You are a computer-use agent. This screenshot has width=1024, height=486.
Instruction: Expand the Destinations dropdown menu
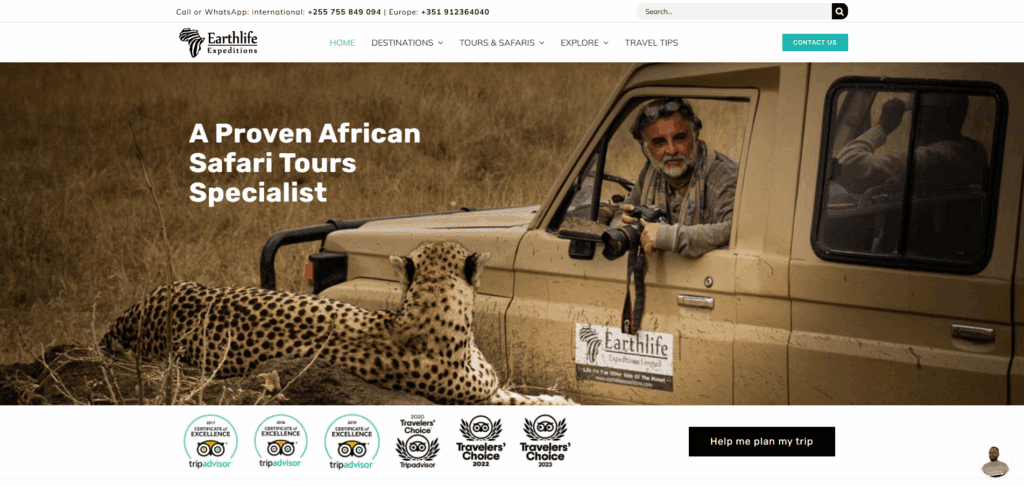pyautogui.click(x=407, y=42)
